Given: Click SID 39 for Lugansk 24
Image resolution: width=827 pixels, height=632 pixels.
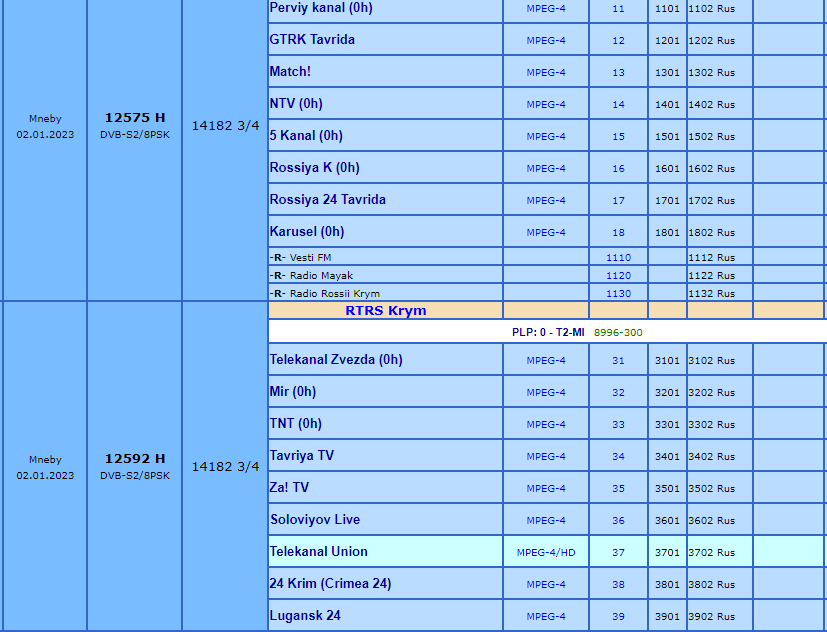Looking at the screenshot, I should [619, 616].
